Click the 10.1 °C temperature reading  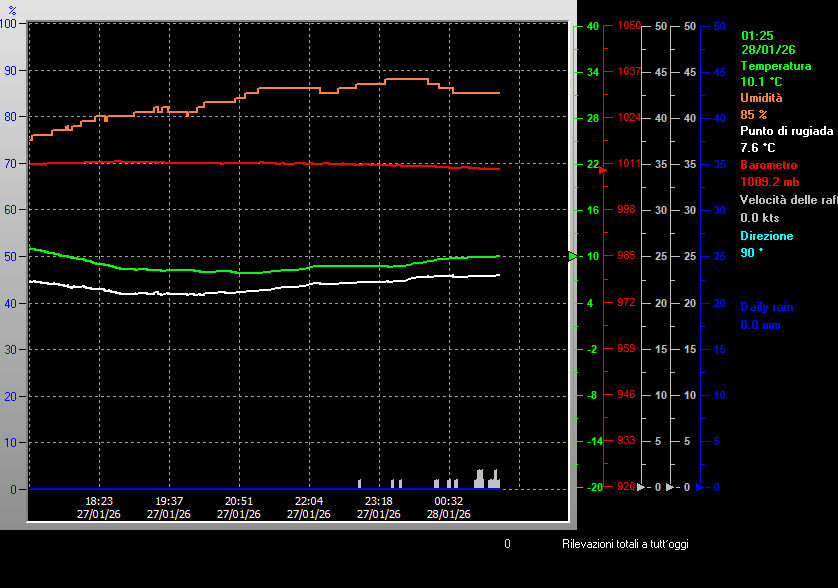pyautogui.click(x=761, y=82)
